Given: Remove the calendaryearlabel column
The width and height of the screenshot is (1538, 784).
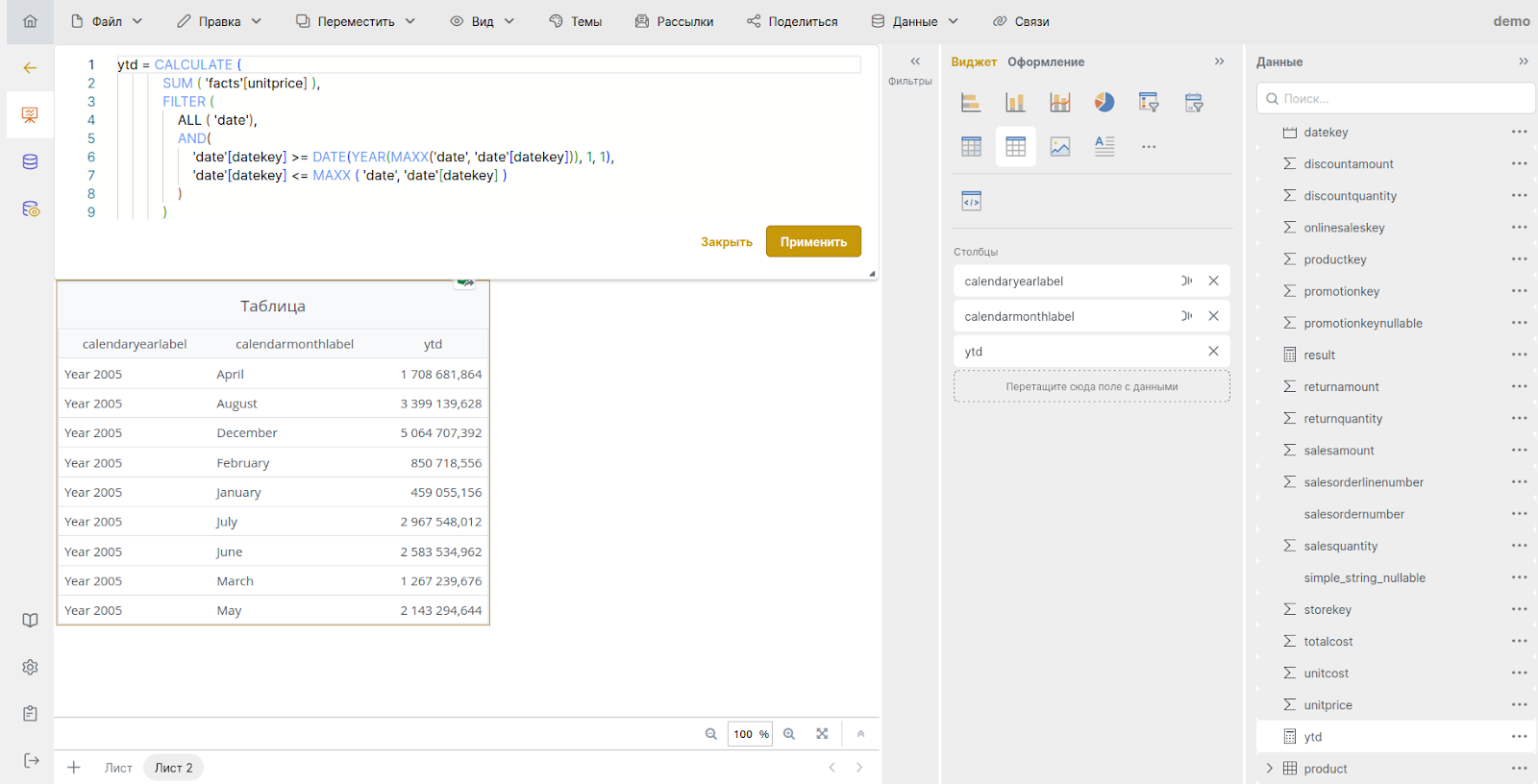Looking at the screenshot, I should pyautogui.click(x=1213, y=282).
